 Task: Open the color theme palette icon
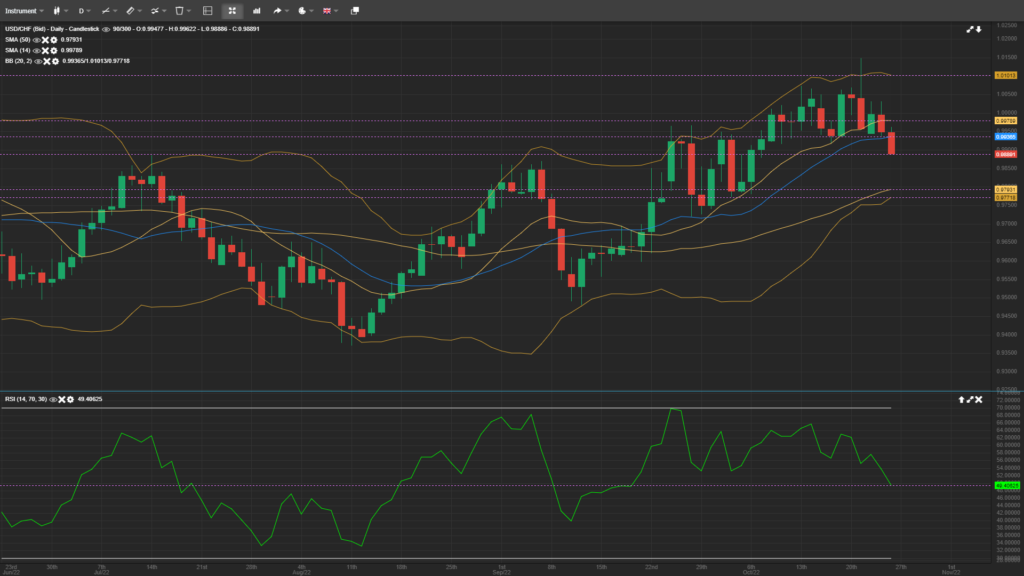tap(302, 11)
